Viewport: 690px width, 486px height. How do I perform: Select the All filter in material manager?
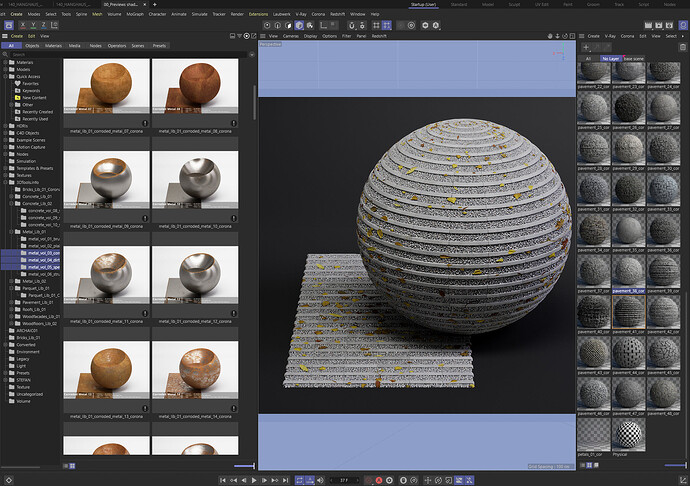pos(588,59)
